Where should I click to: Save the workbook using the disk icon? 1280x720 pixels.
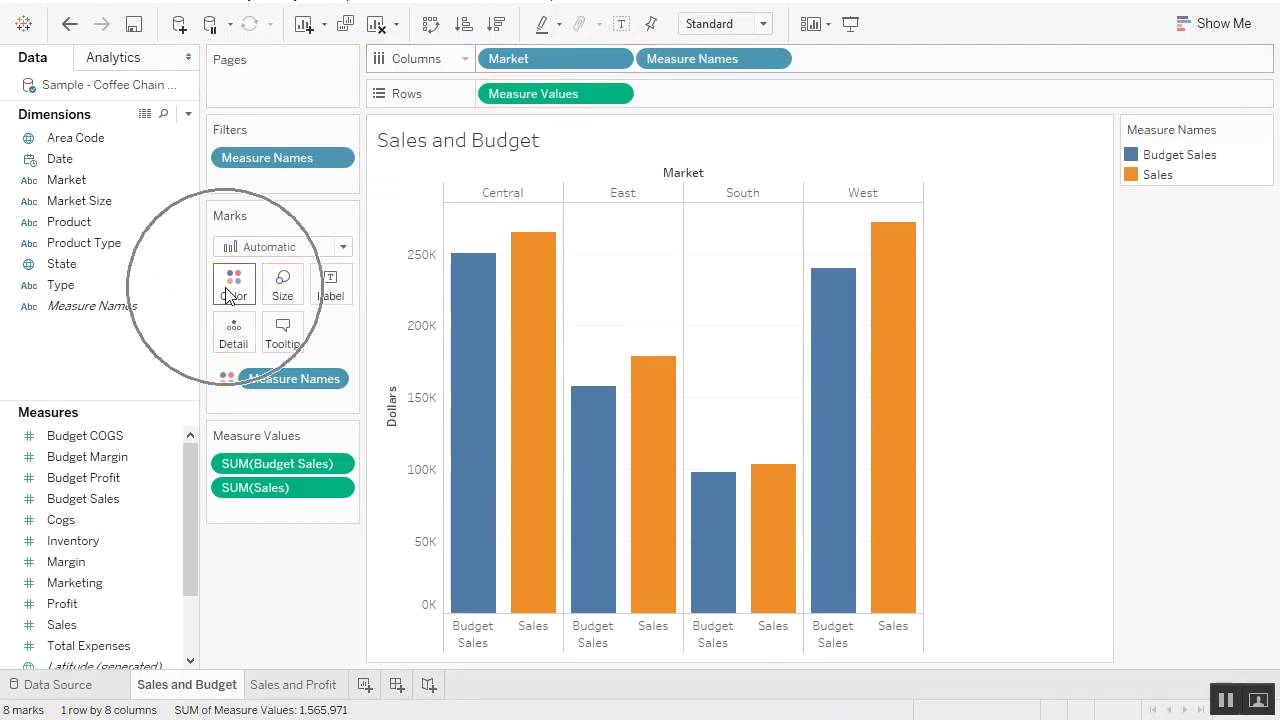134,24
